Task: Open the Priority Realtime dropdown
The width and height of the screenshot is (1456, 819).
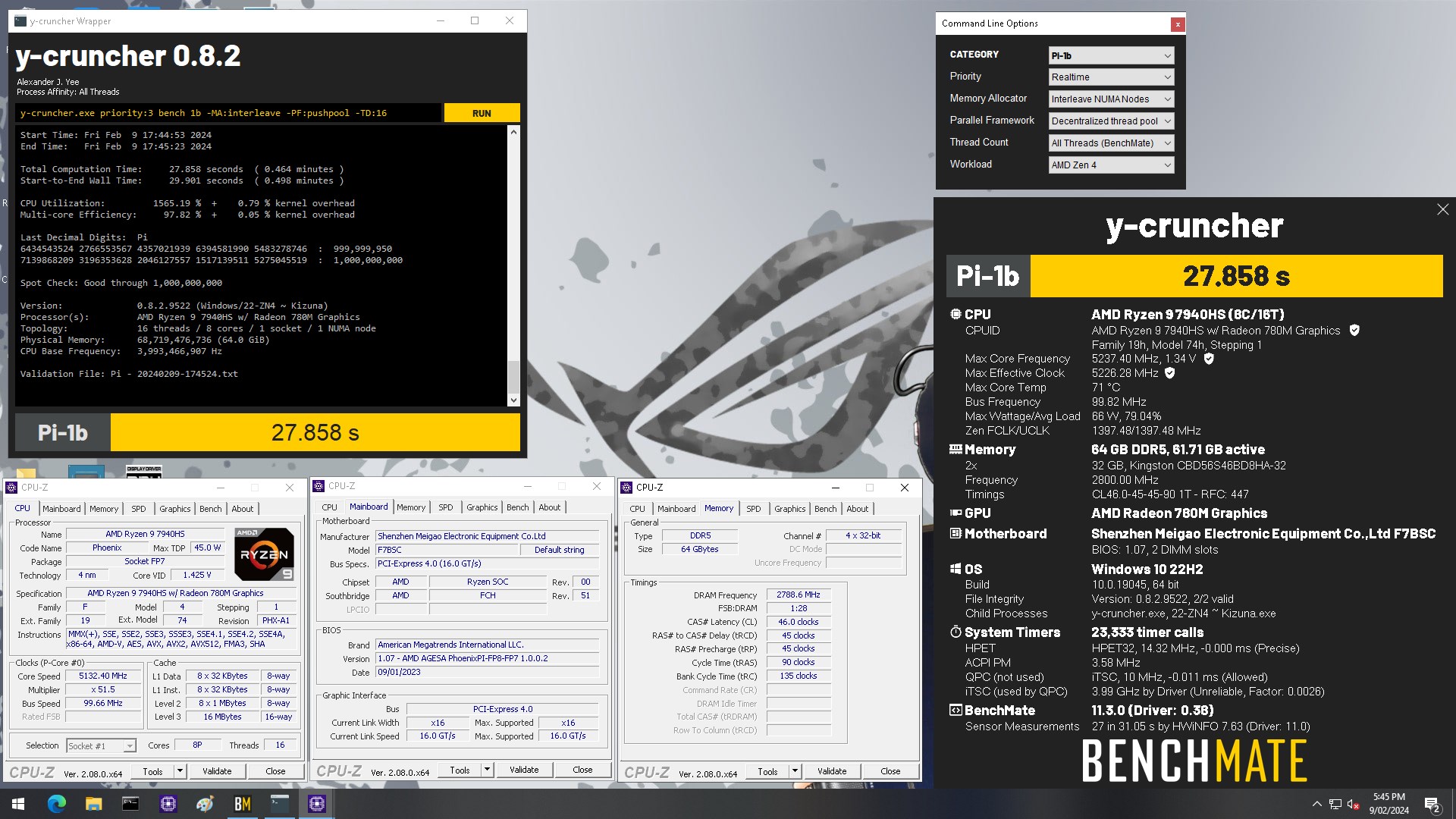Action: click(x=1111, y=77)
